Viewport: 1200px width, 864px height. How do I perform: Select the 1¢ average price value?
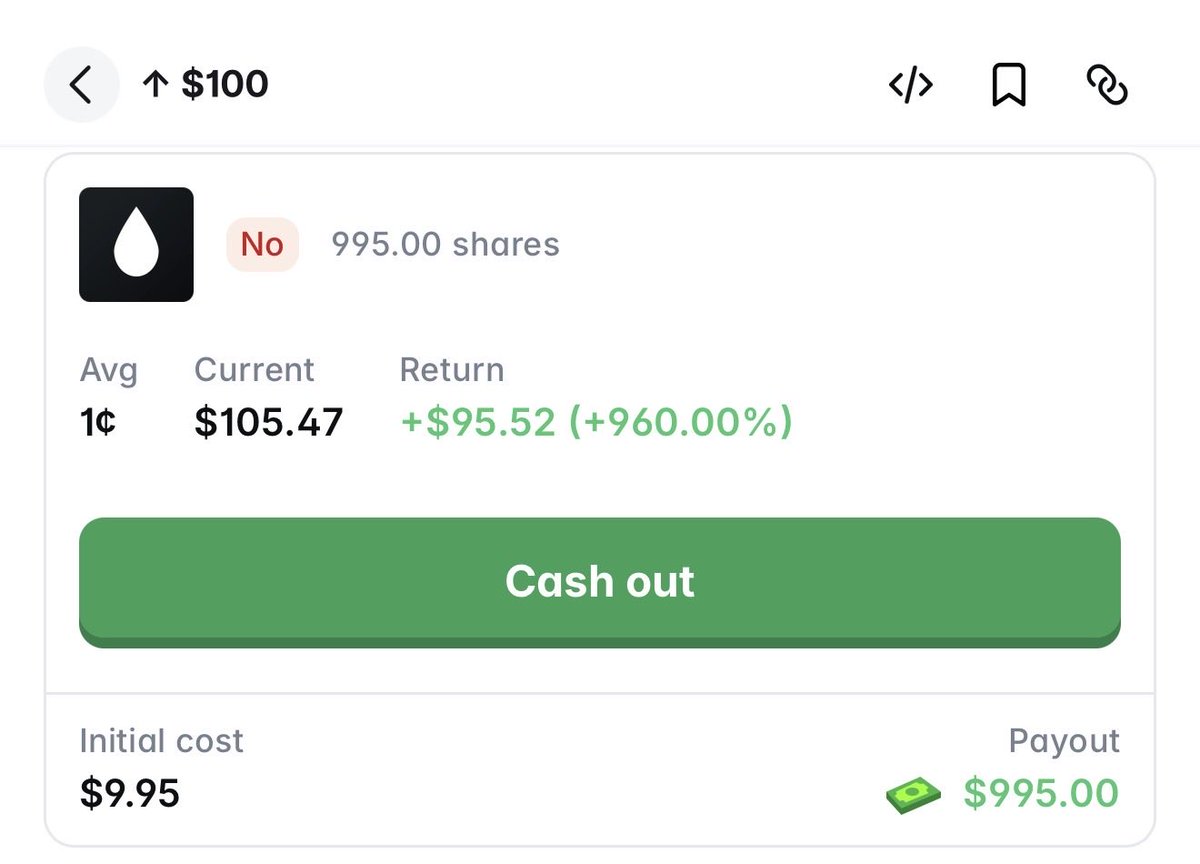(98, 423)
